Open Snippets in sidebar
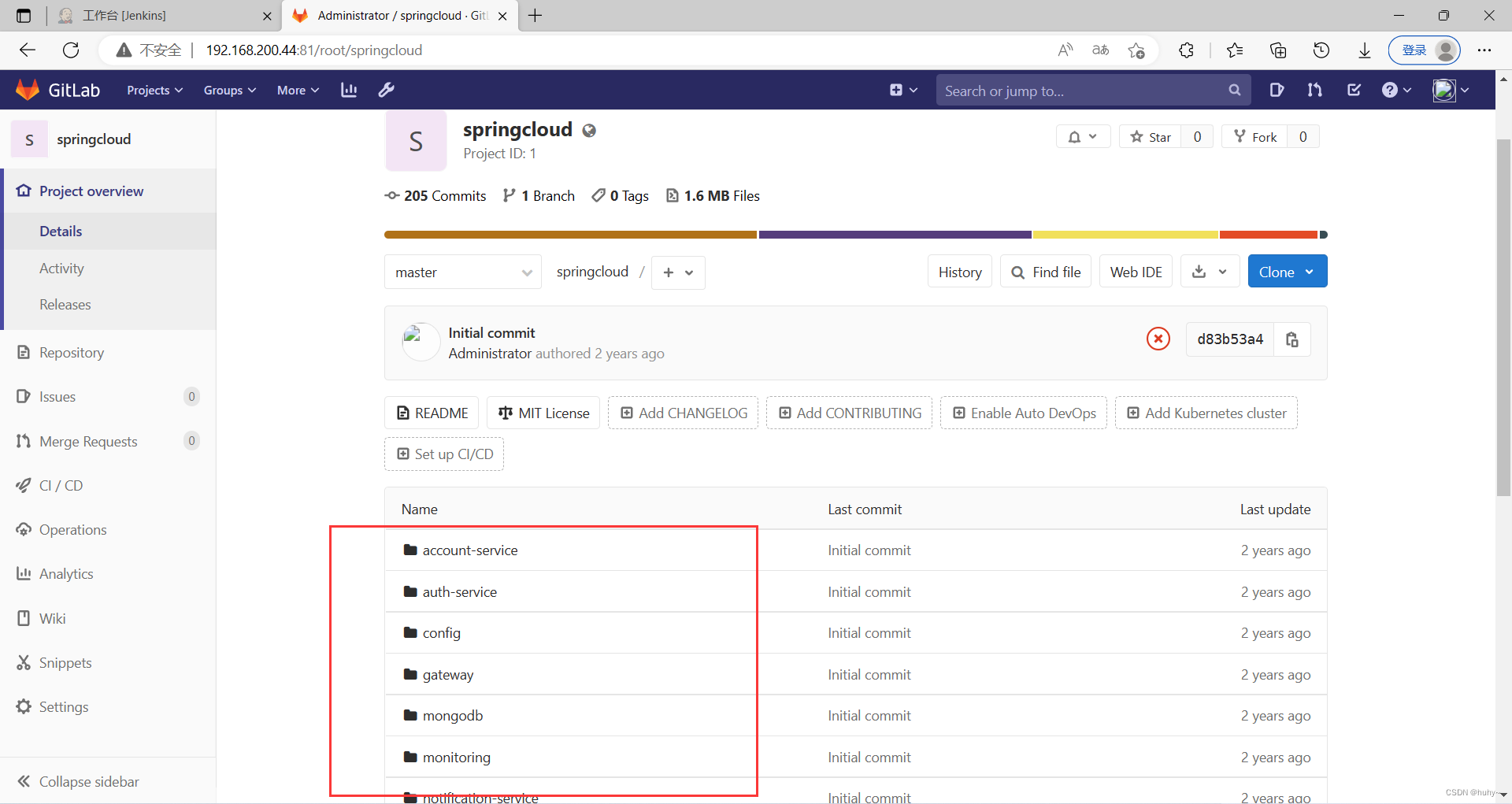 pyautogui.click(x=65, y=663)
